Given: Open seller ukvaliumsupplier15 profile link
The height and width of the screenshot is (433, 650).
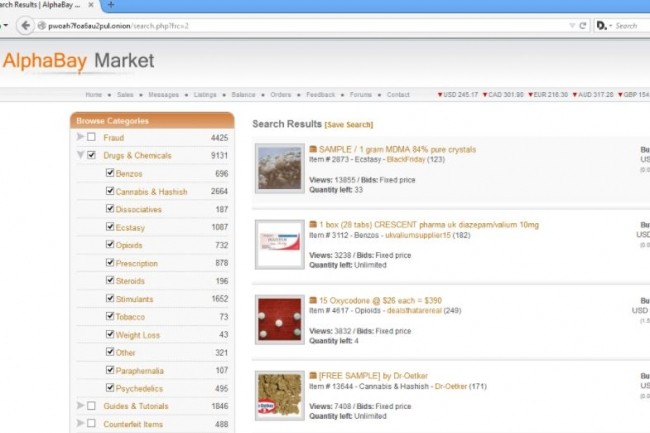Looking at the screenshot, I should (x=417, y=235).
